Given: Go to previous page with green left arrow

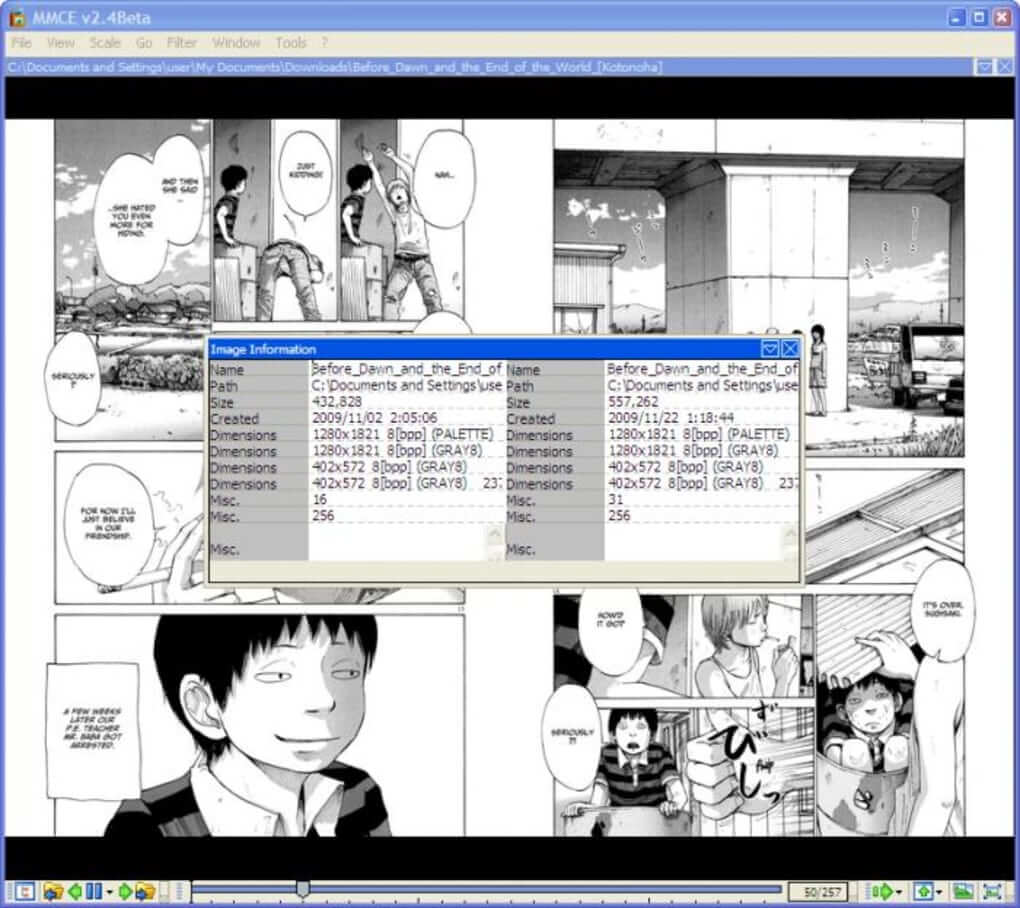Looking at the screenshot, I should tap(76, 889).
